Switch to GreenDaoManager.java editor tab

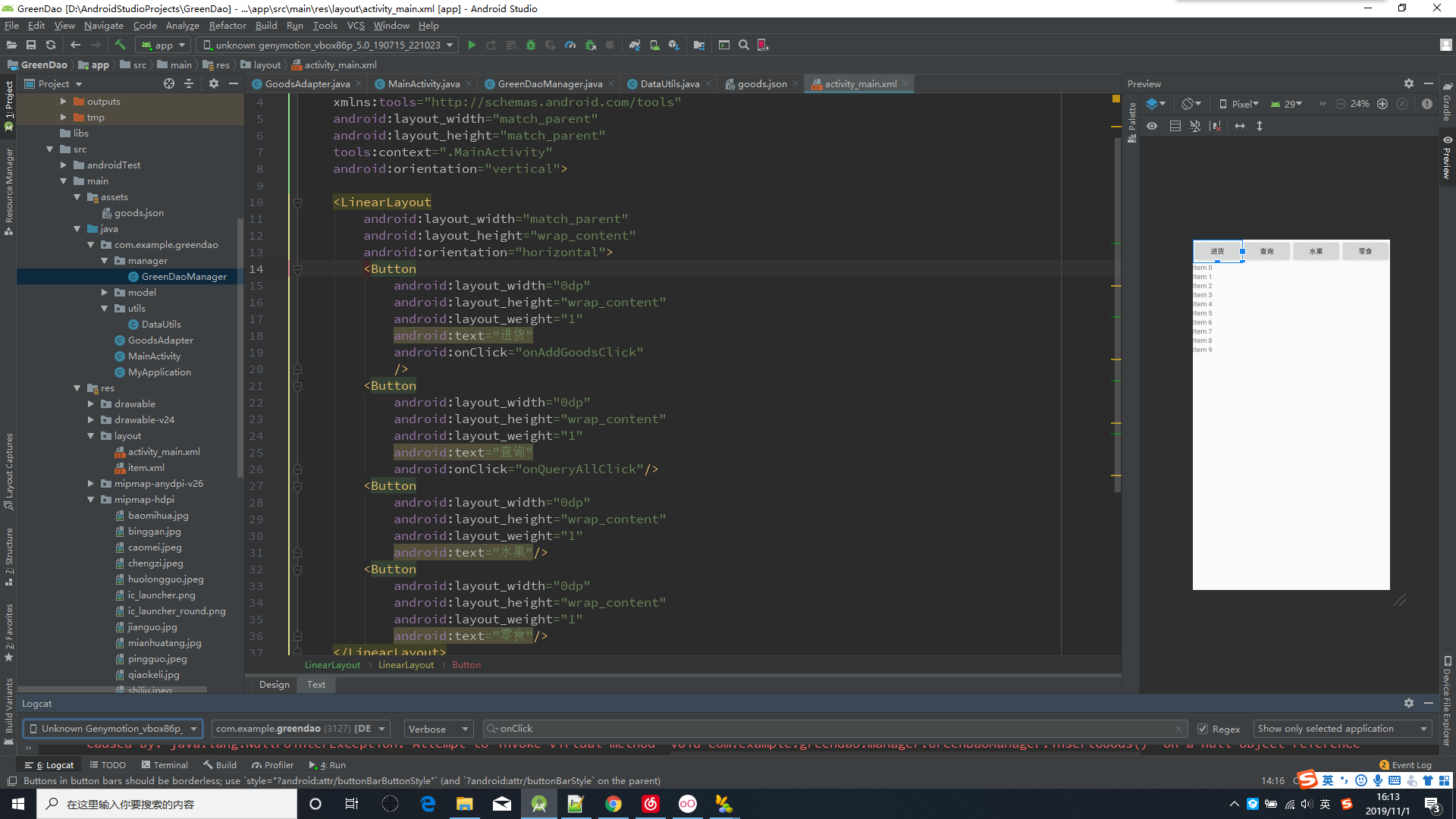tap(551, 84)
